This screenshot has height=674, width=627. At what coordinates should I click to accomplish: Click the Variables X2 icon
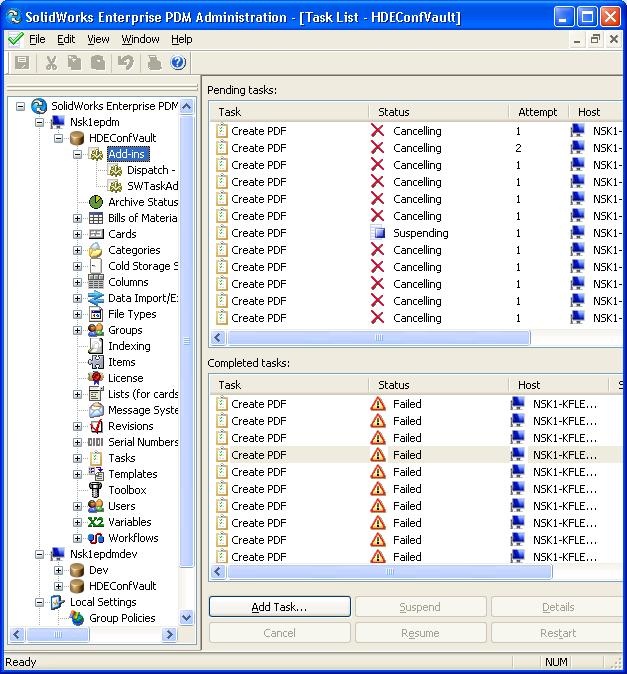[x=95, y=522]
